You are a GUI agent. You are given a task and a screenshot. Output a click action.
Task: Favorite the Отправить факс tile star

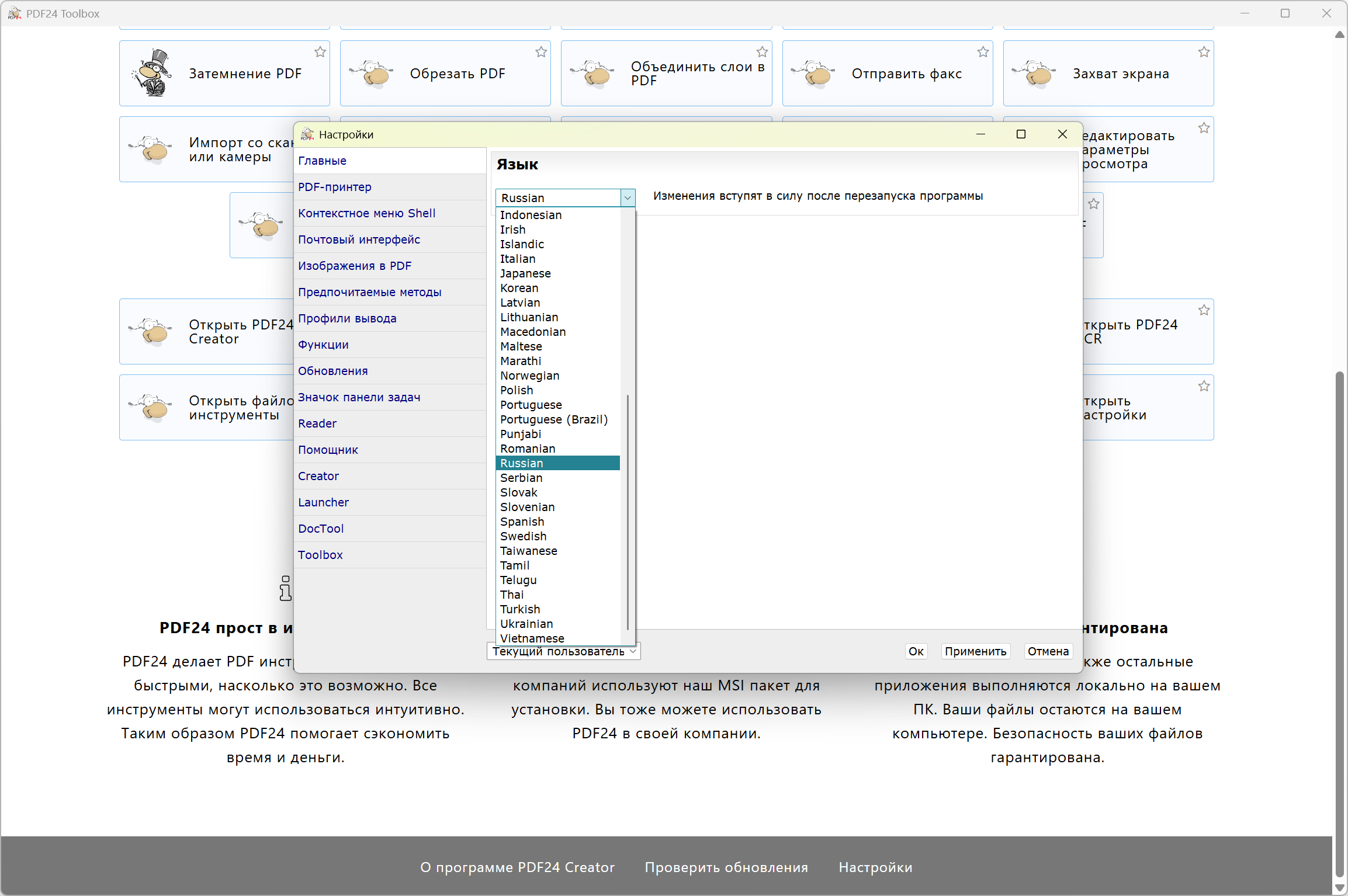pyautogui.click(x=983, y=52)
